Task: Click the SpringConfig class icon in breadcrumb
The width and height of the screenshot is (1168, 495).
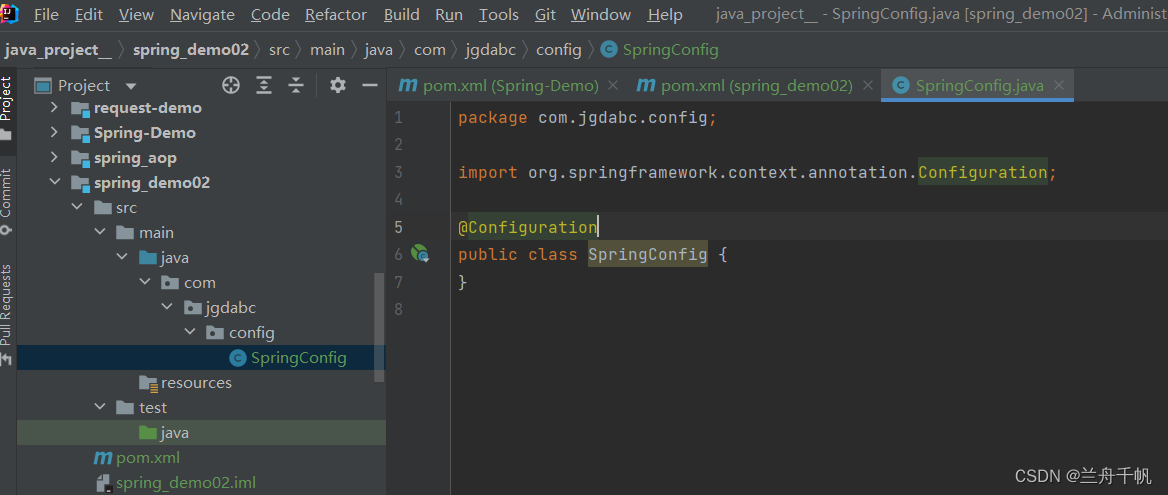Action: [609, 50]
